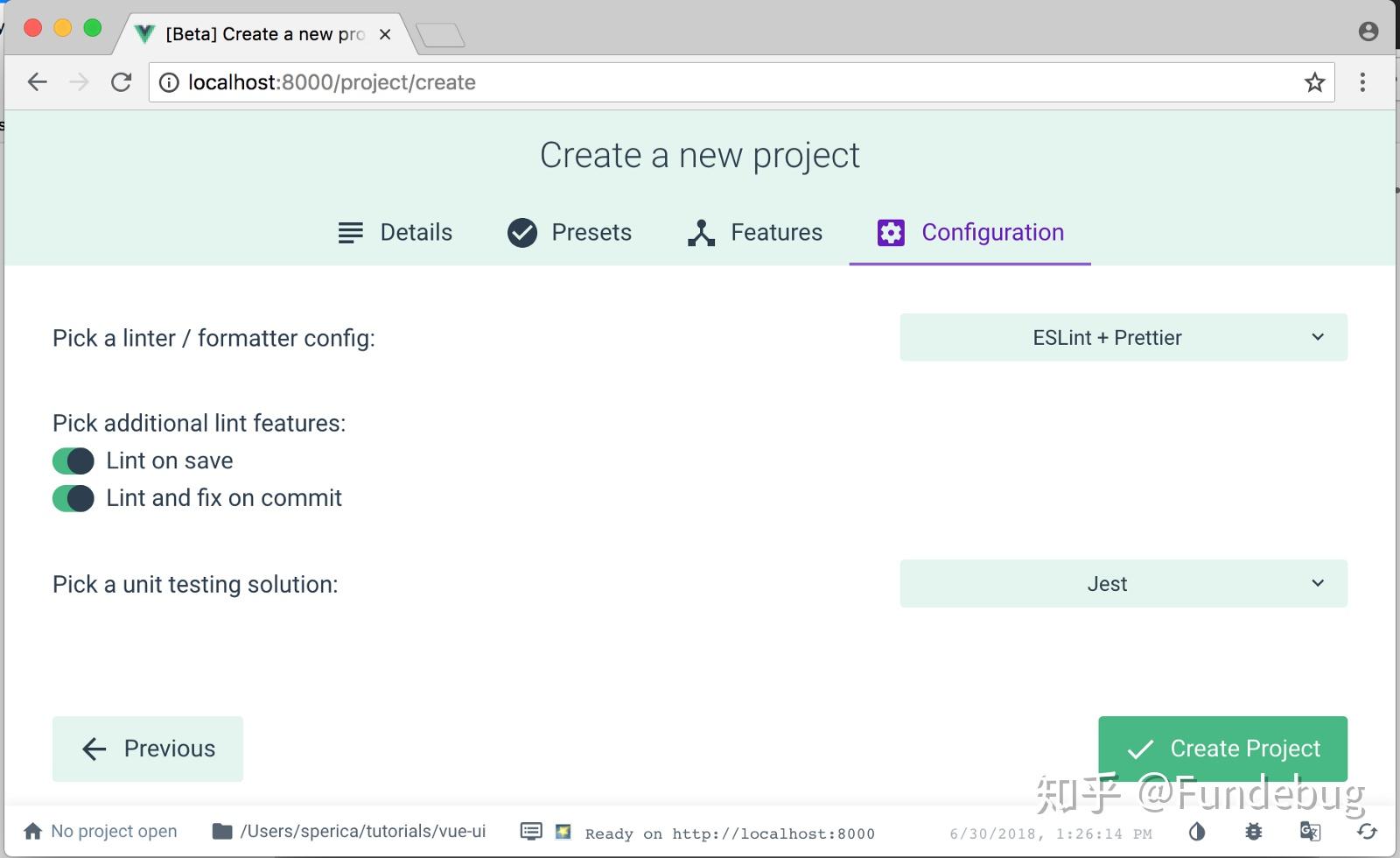
Task: Click the address bar URL field
Action: coord(525,82)
